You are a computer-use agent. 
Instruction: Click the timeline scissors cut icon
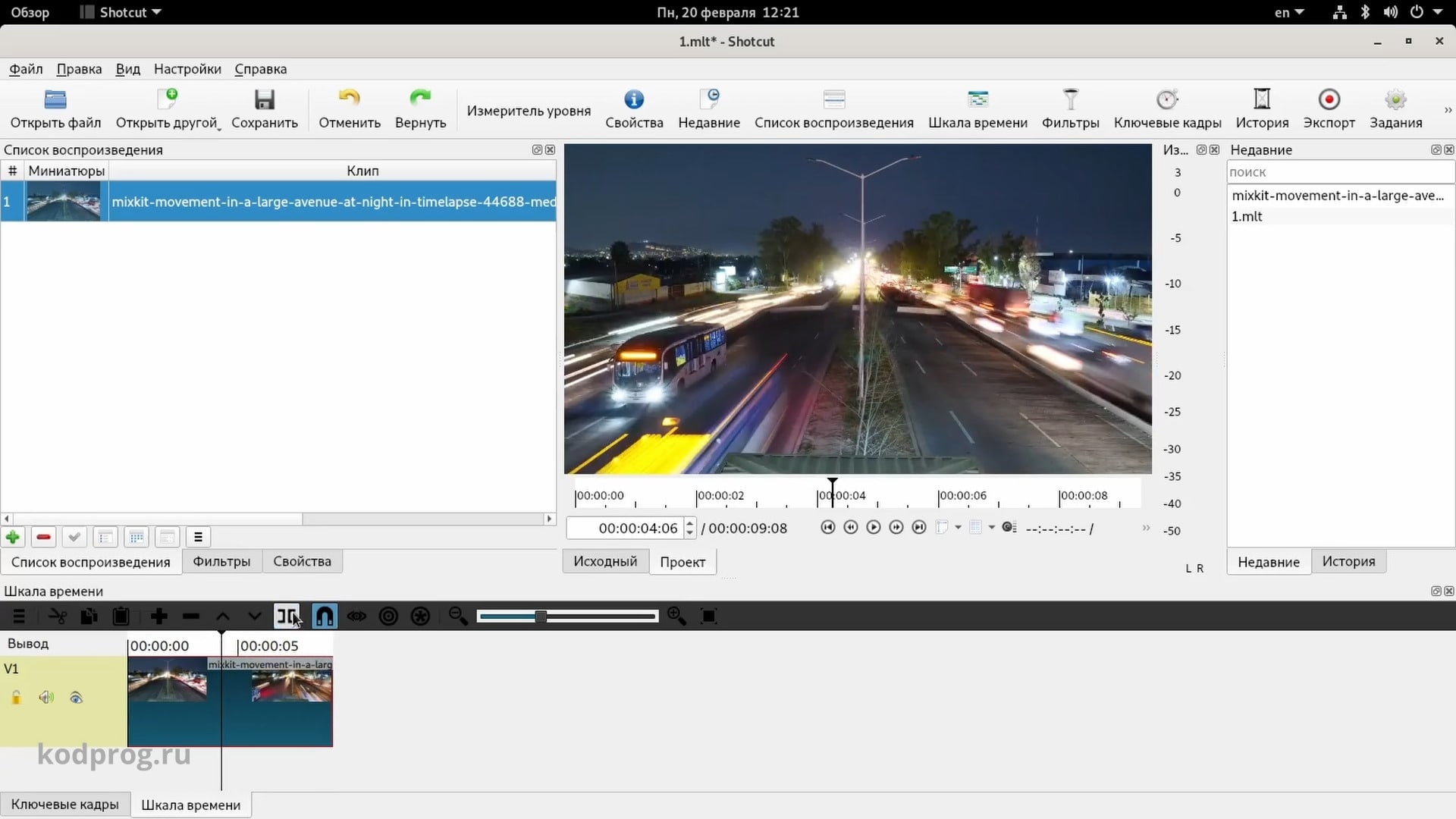(57, 617)
